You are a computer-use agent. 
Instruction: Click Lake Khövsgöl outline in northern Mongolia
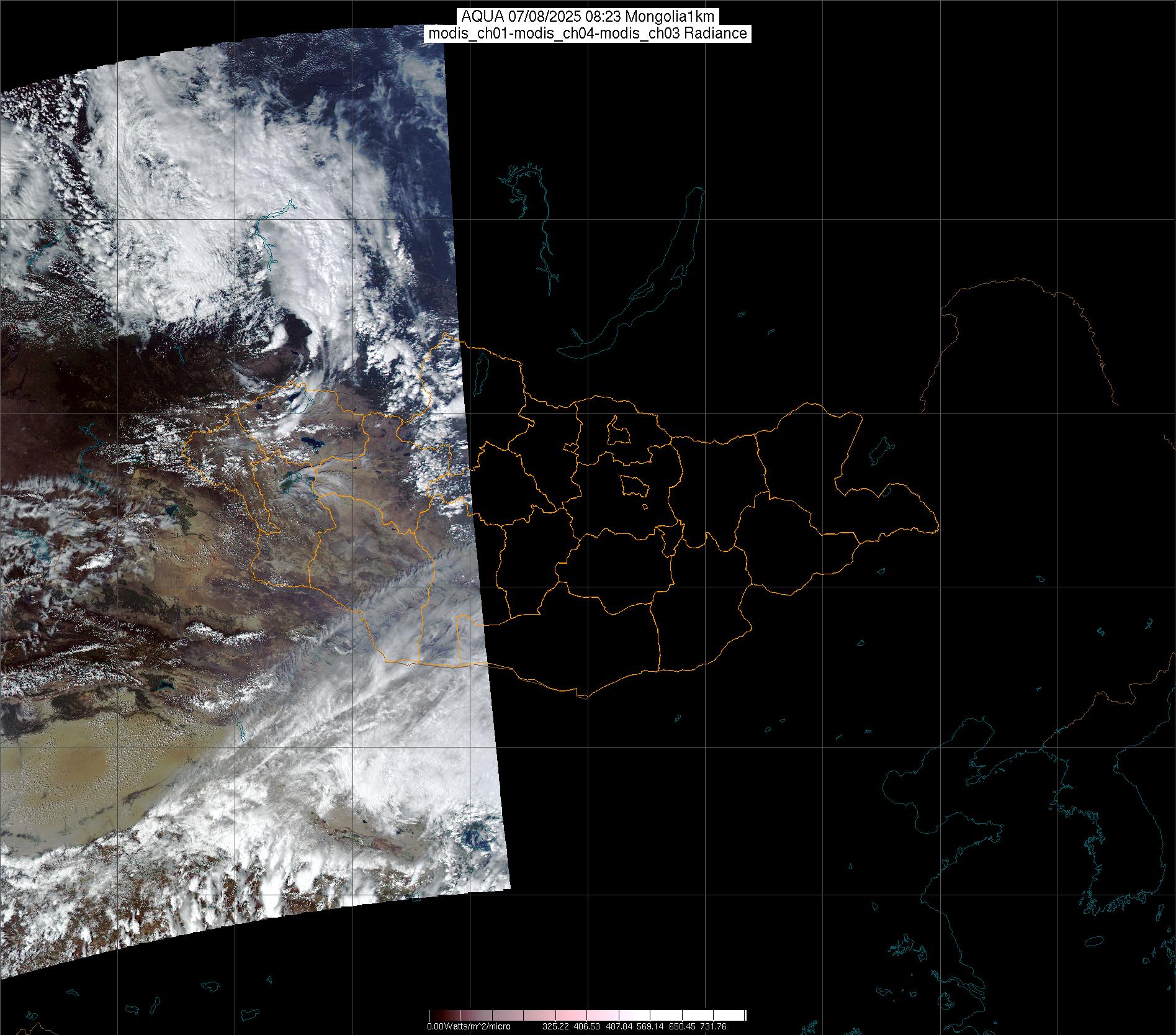click(480, 369)
